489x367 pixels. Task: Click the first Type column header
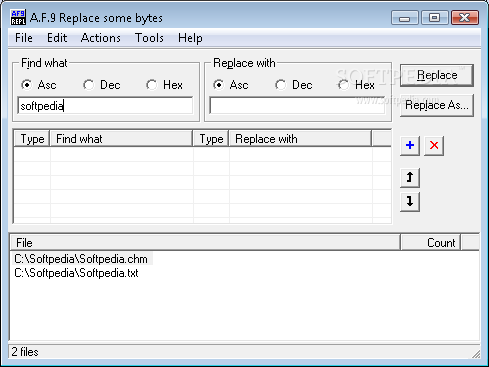(x=32, y=139)
